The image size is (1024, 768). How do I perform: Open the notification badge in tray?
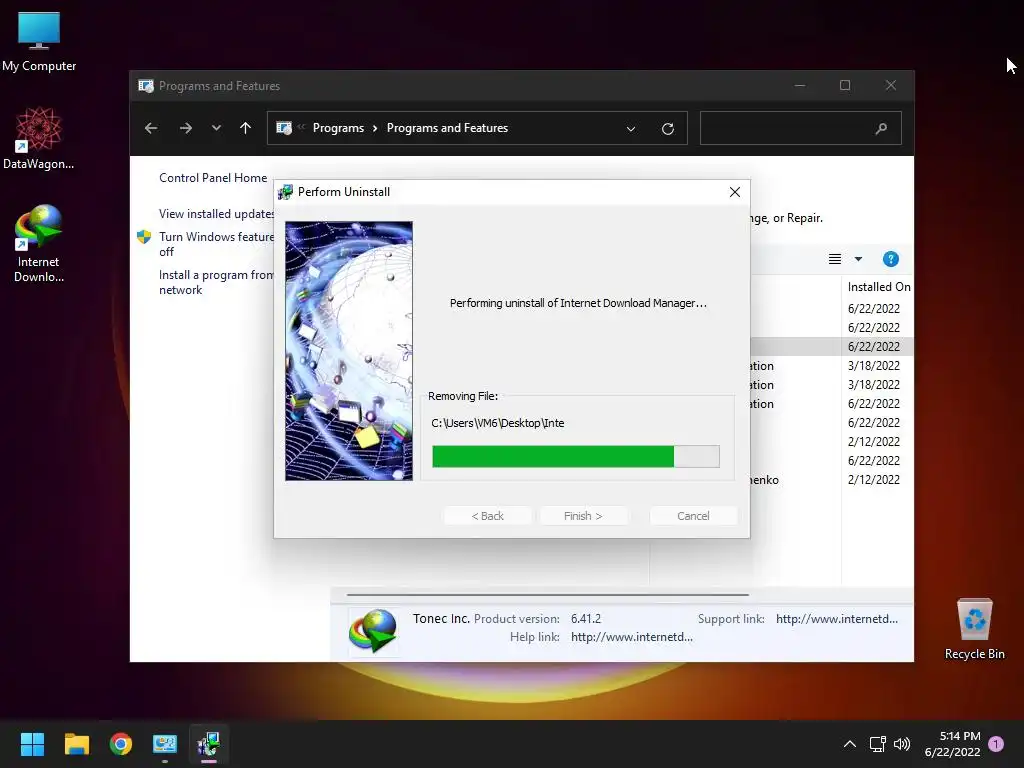(996, 744)
